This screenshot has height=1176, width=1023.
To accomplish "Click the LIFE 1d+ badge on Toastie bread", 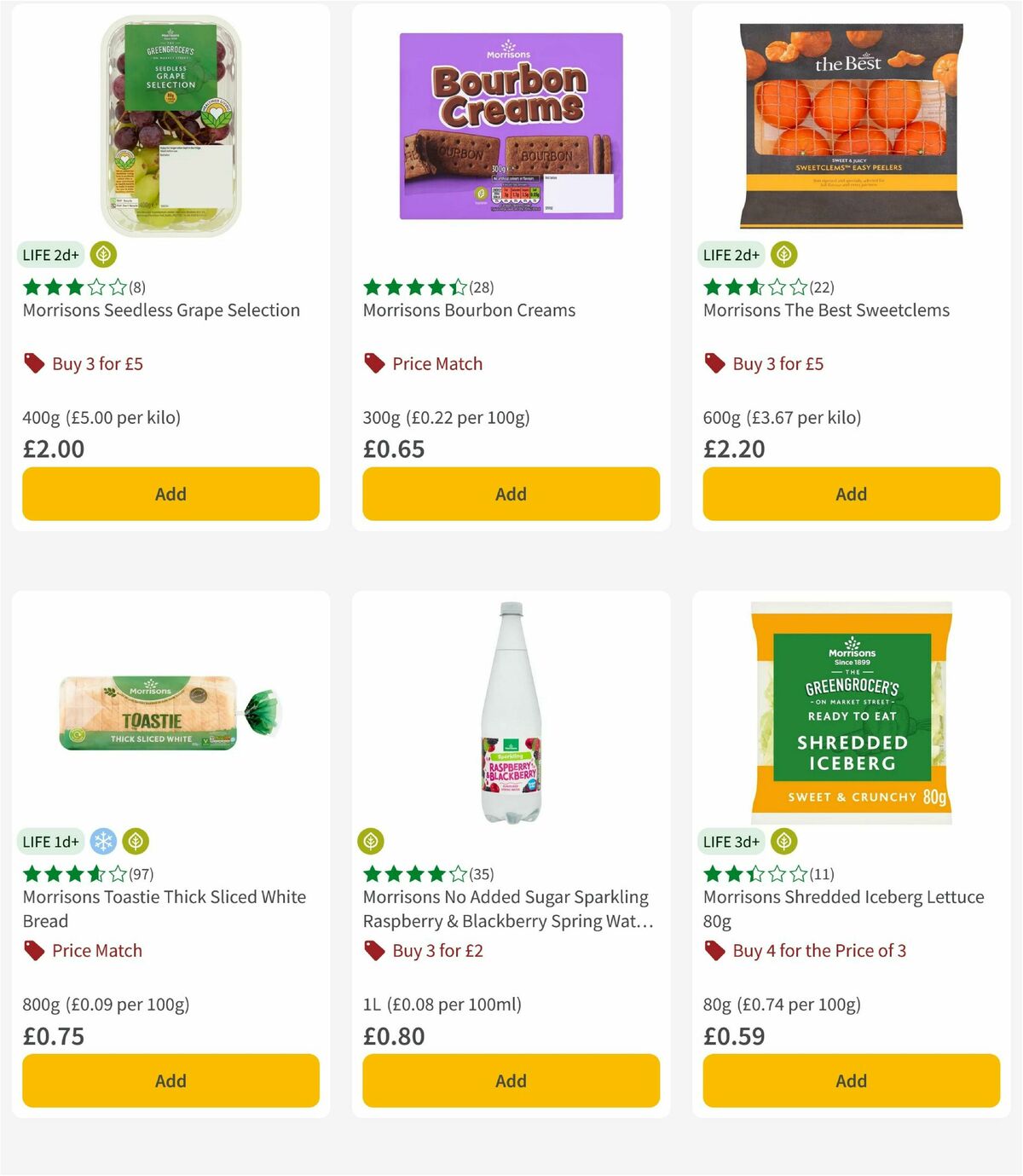I will point(50,841).
